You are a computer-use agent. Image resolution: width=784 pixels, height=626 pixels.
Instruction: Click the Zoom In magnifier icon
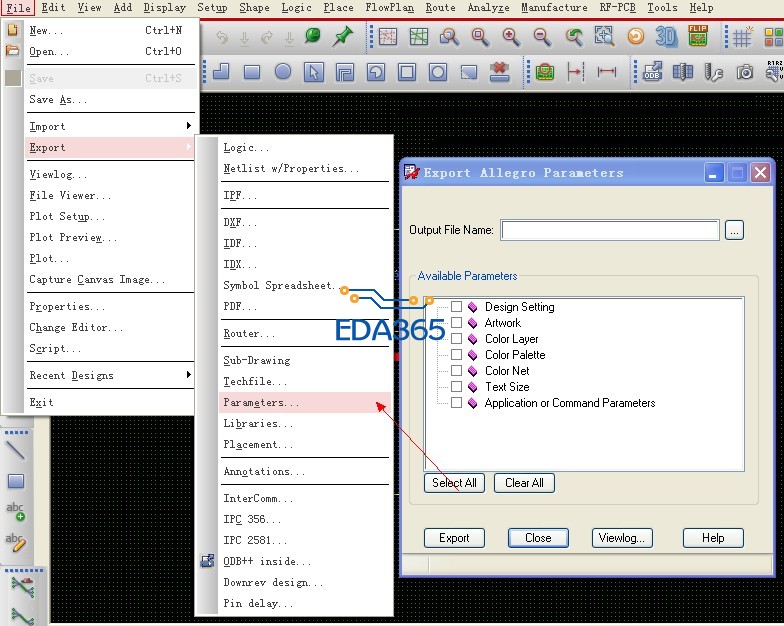point(512,37)
